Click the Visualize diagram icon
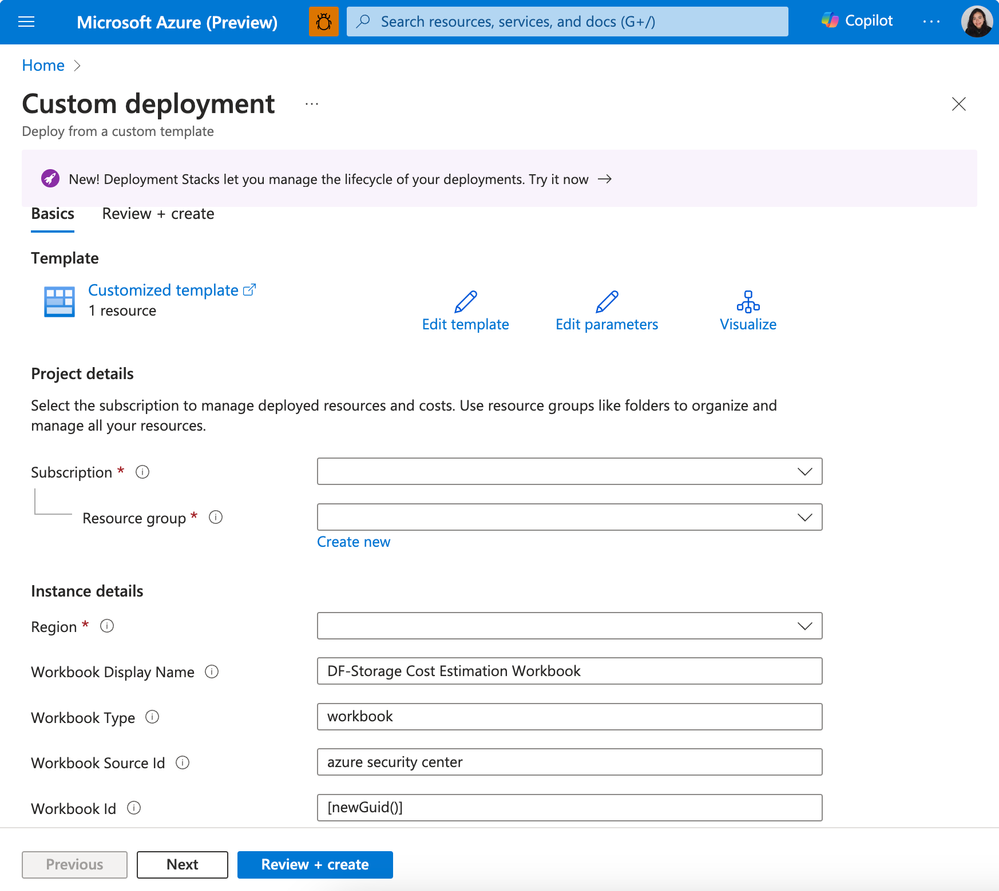The height and width of the screenshot is (891, 999). coord(748,301)
